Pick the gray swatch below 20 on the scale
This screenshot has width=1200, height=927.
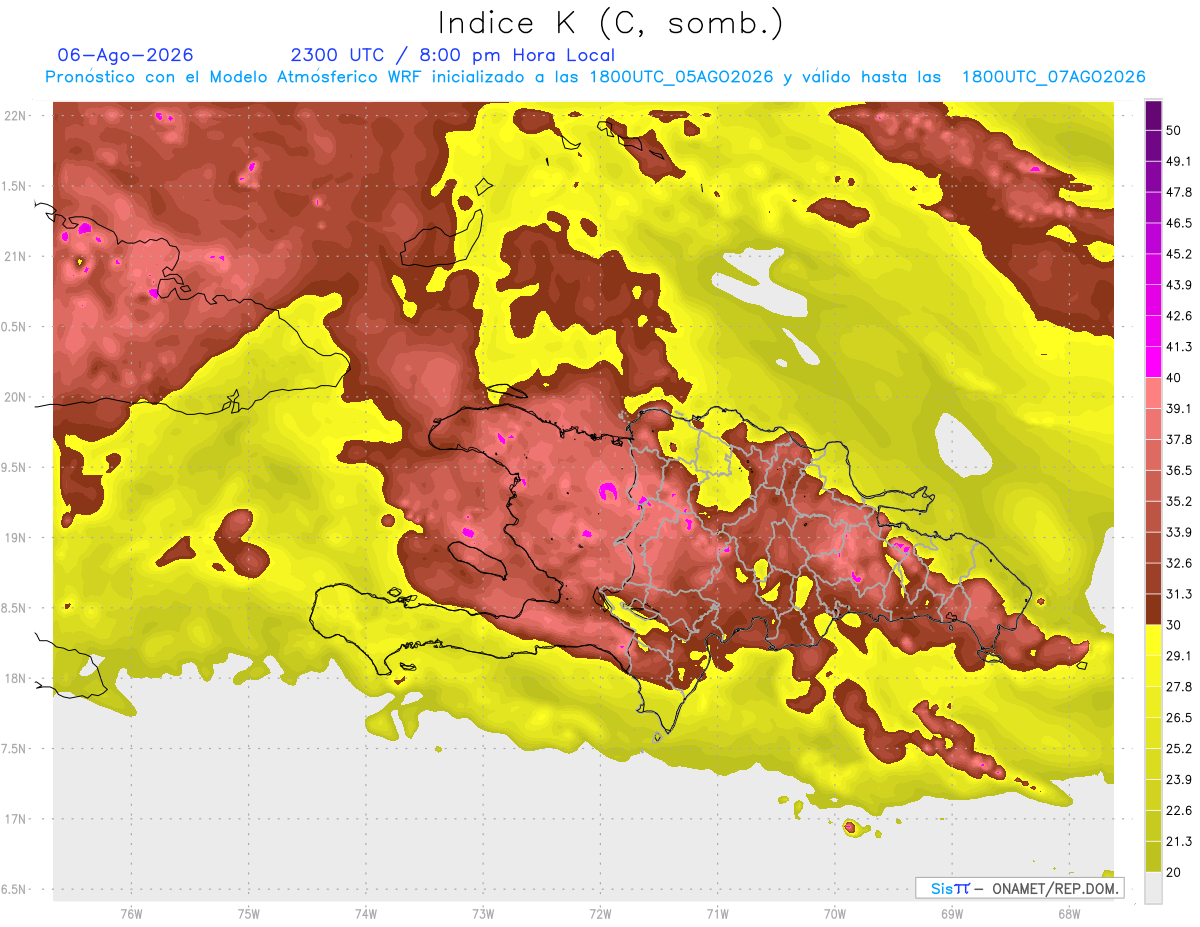pyautogui.click(x=1153, y=888)
